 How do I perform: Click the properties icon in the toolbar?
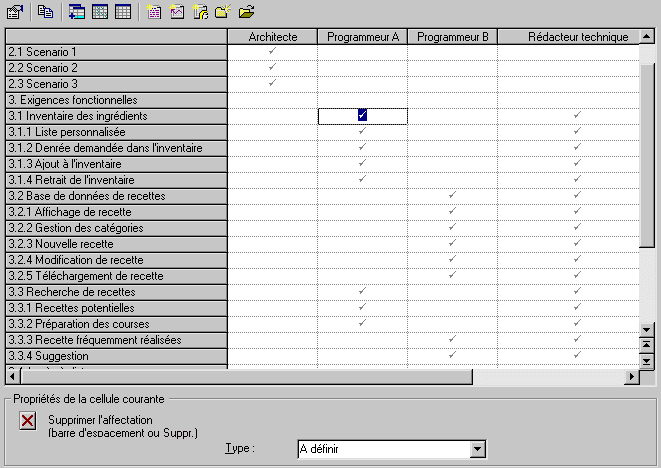14,12
